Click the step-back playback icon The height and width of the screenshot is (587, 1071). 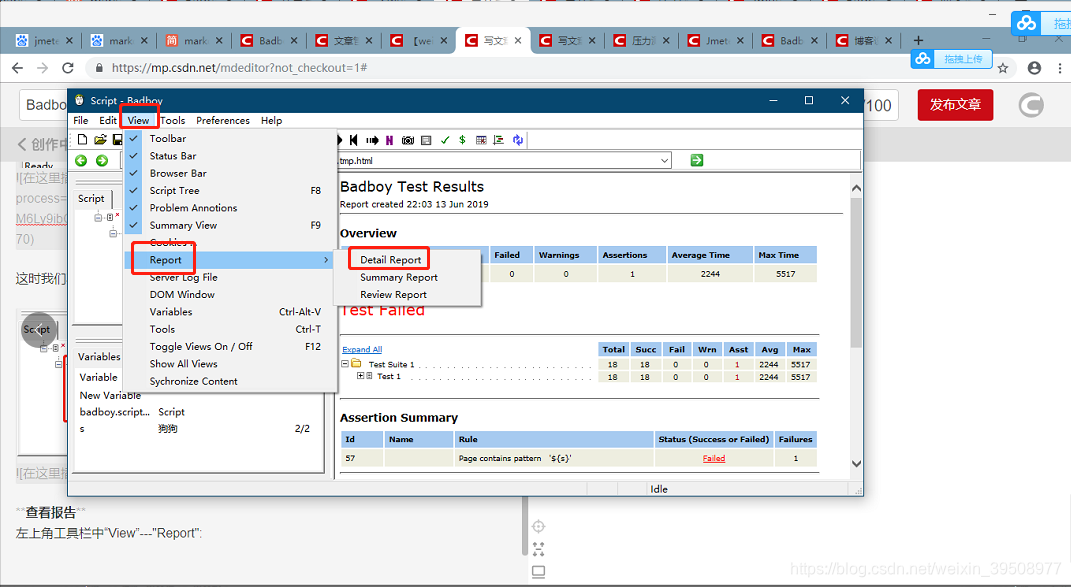pyautogui.click(x=354, y=140)
